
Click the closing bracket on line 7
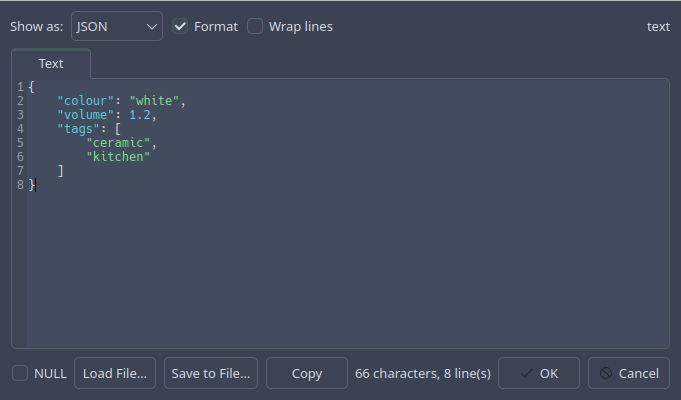click(x=61, y=171)
